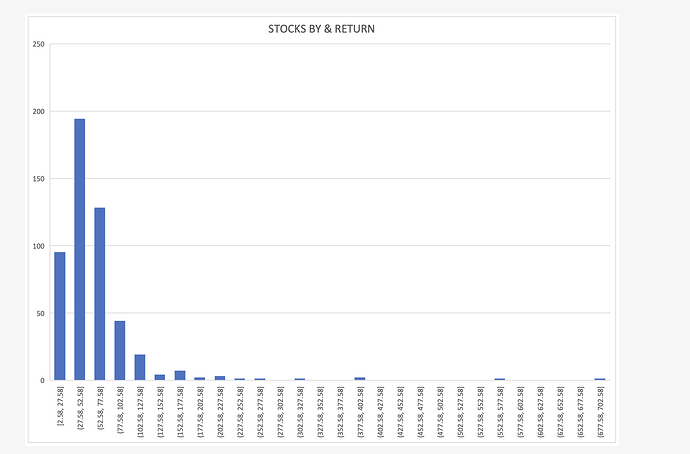Screen dimensions: 690x454
Task: Click the 50 label on the vertical axis
Action: (40, 313)
